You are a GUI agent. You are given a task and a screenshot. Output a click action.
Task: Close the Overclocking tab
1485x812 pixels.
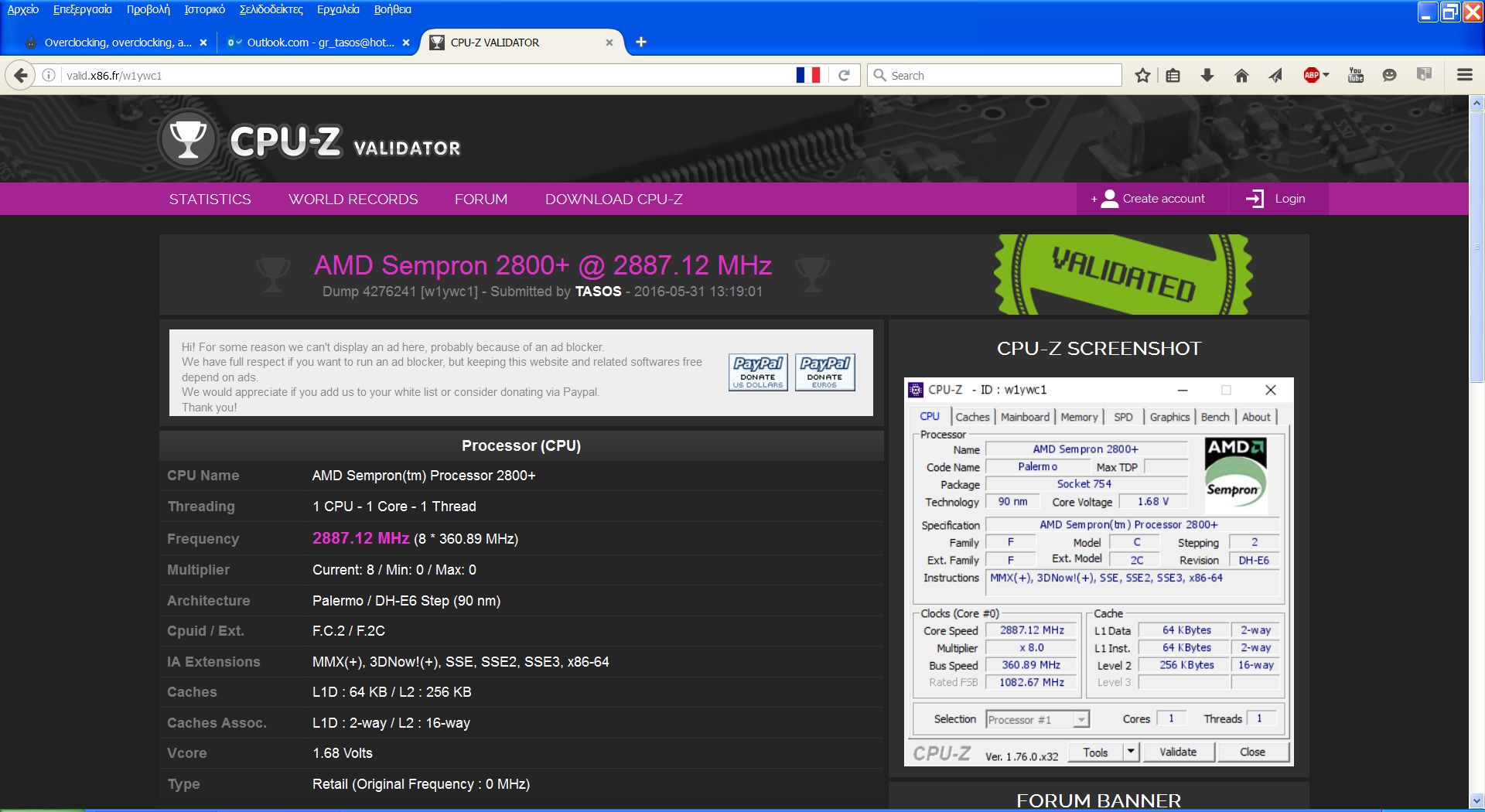(x=203, y=43)
